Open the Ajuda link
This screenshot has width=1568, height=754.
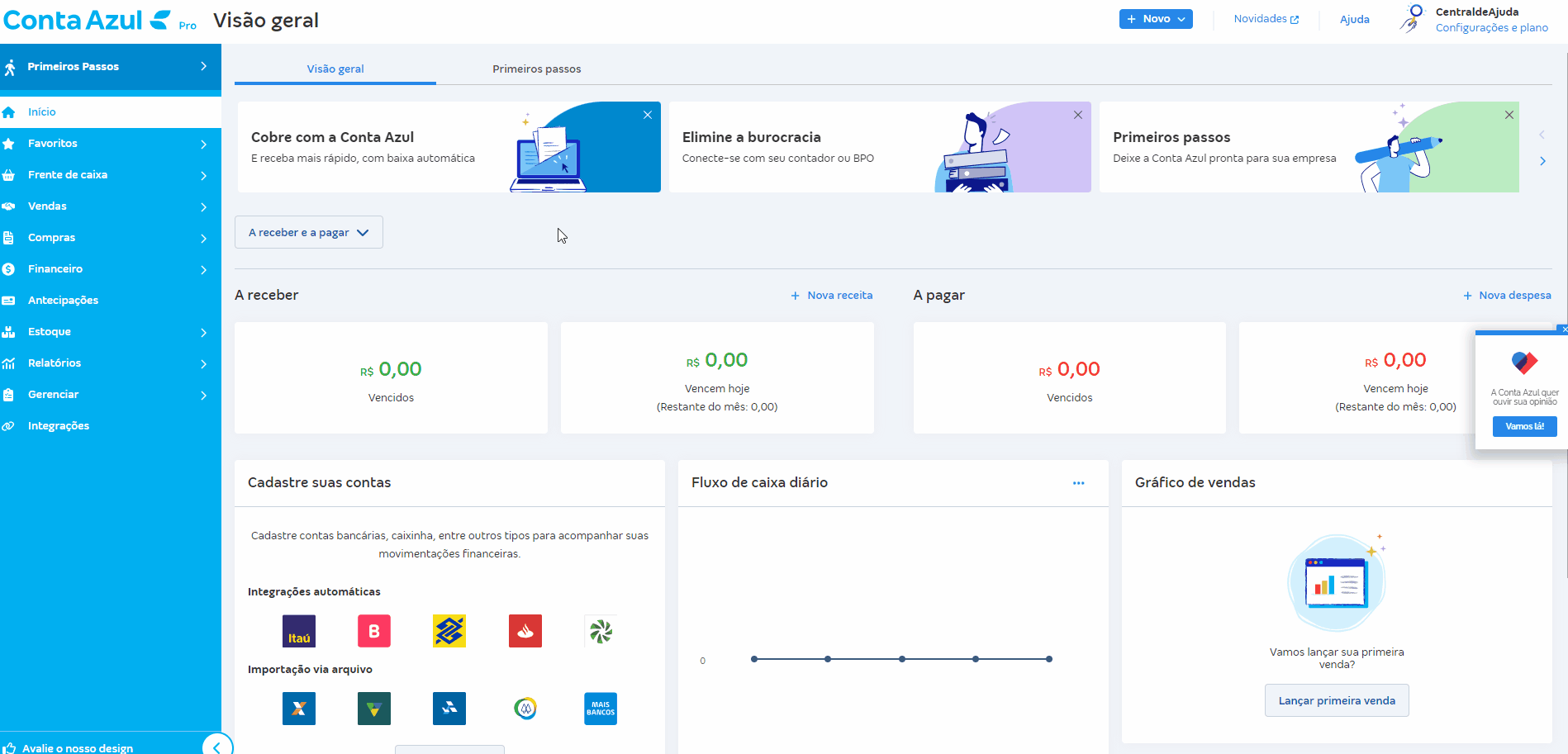click(1354, 19)
